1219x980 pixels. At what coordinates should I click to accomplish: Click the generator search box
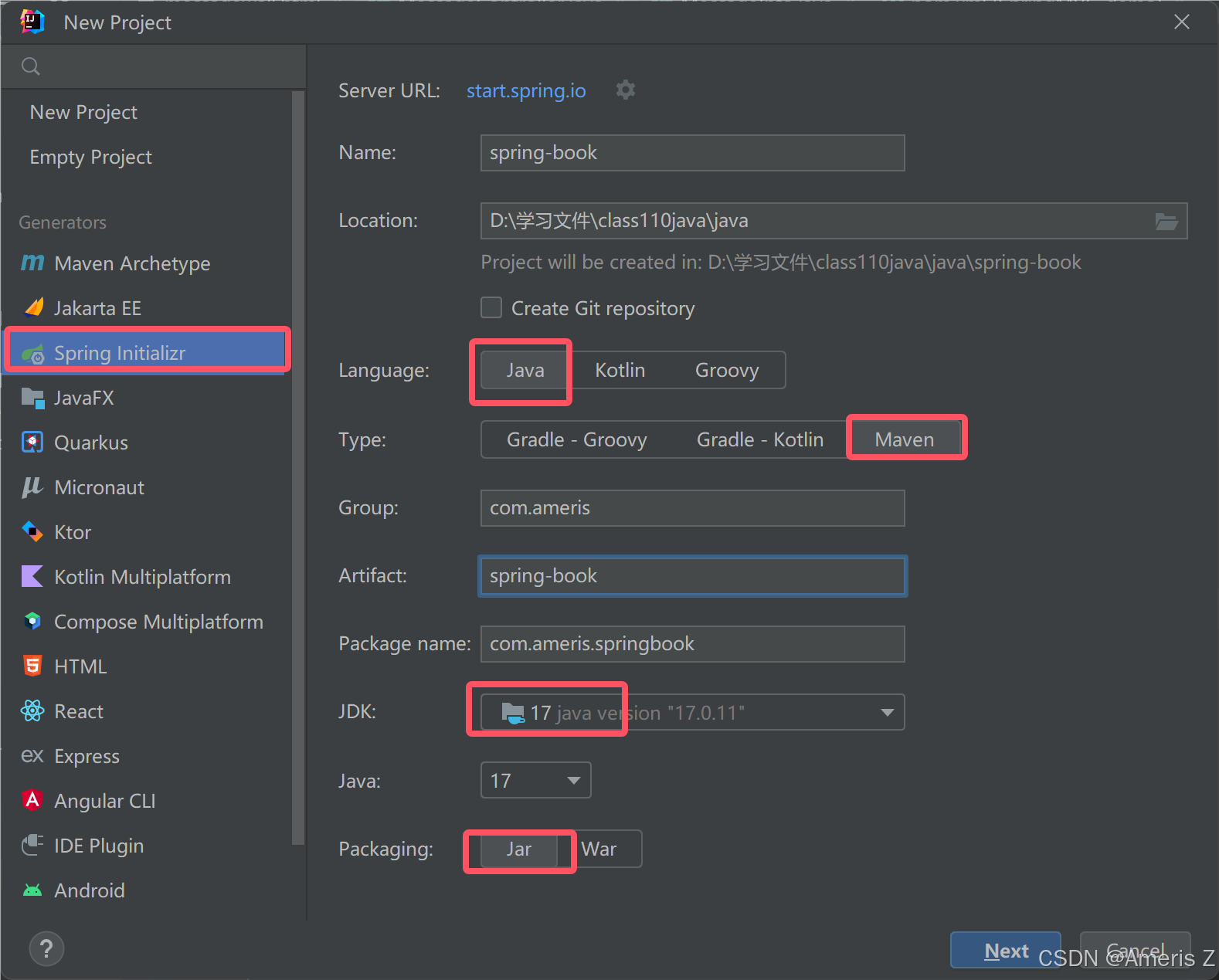[154, 66]
